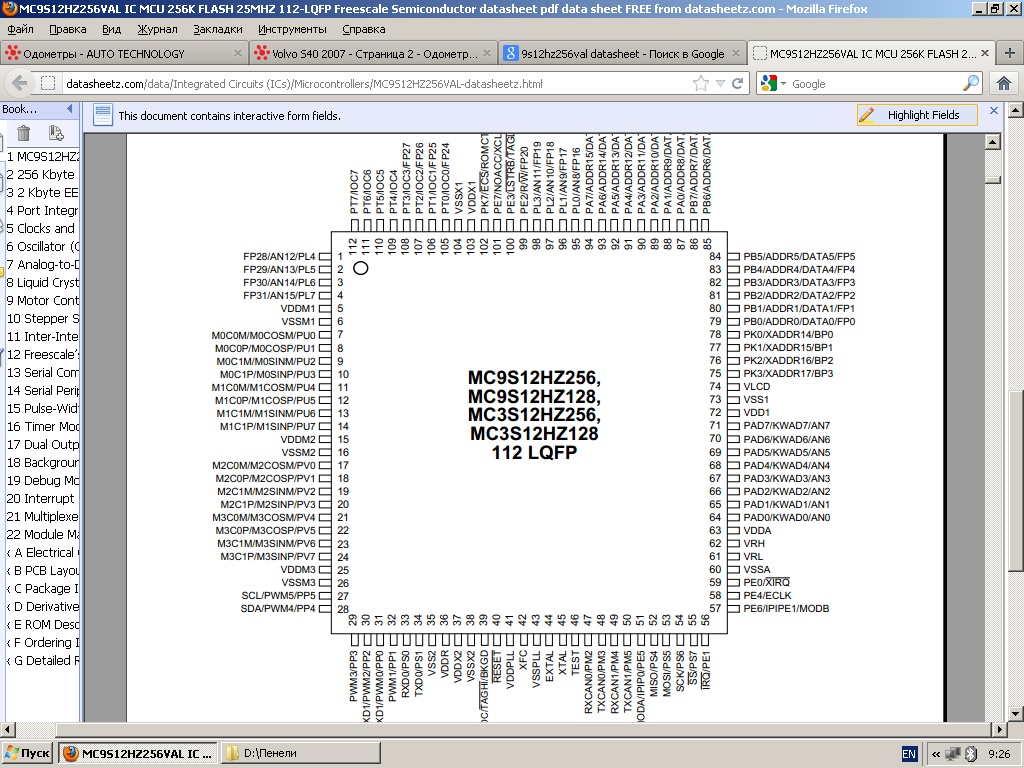
Task: Close the interactive form fields notification
Action: 994,111
